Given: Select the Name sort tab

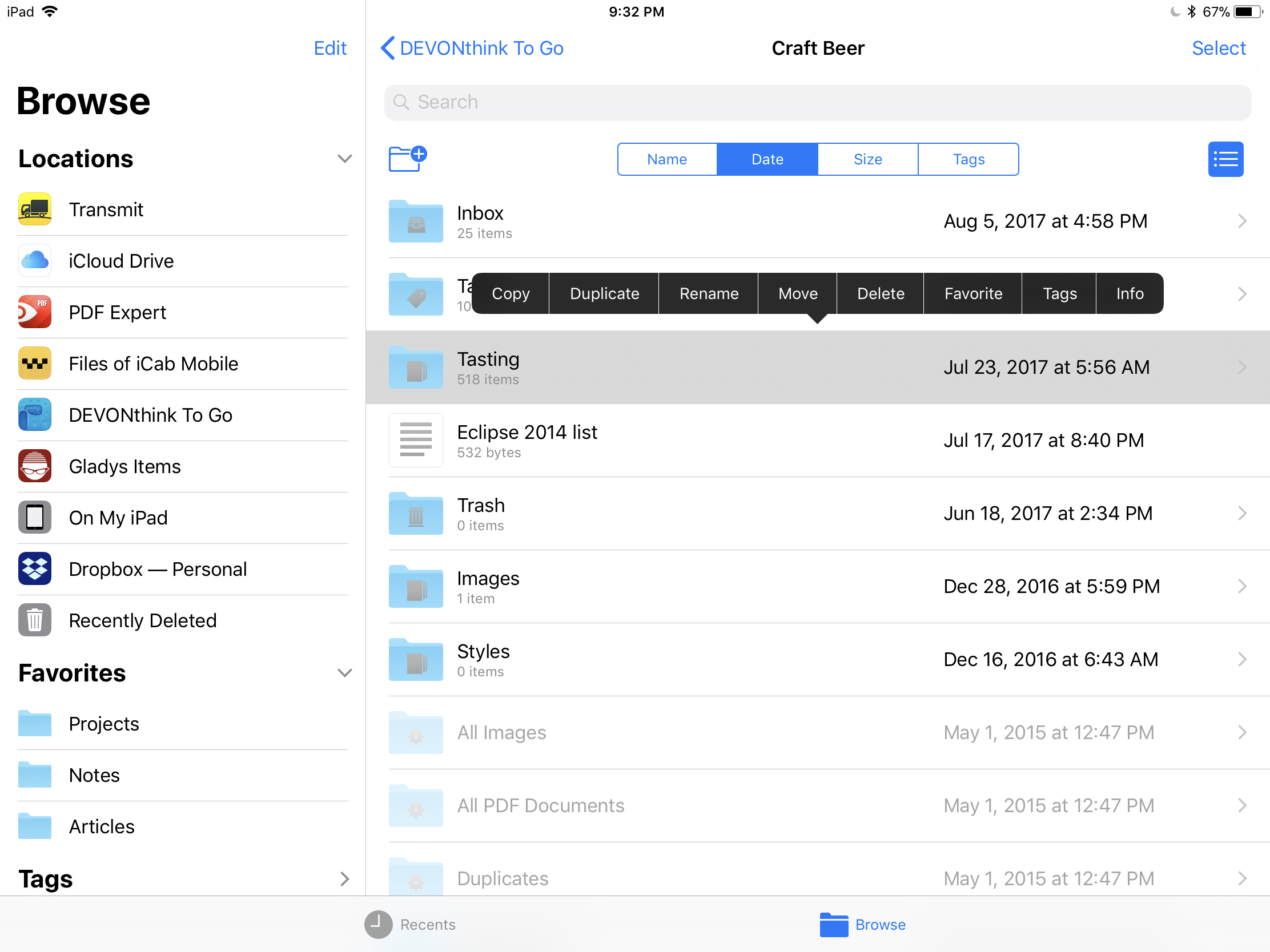Looking at the screenshot, I should click(666, 159).
